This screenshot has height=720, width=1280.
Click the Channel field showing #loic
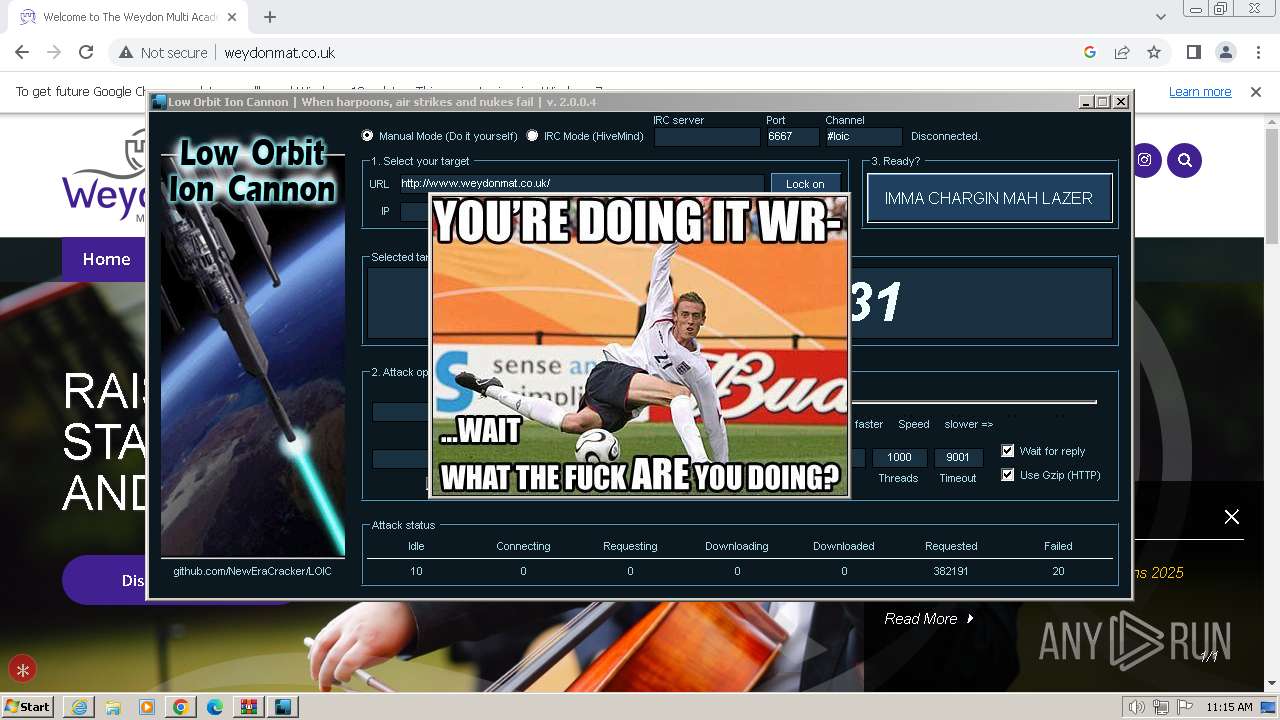pos(863,137)
